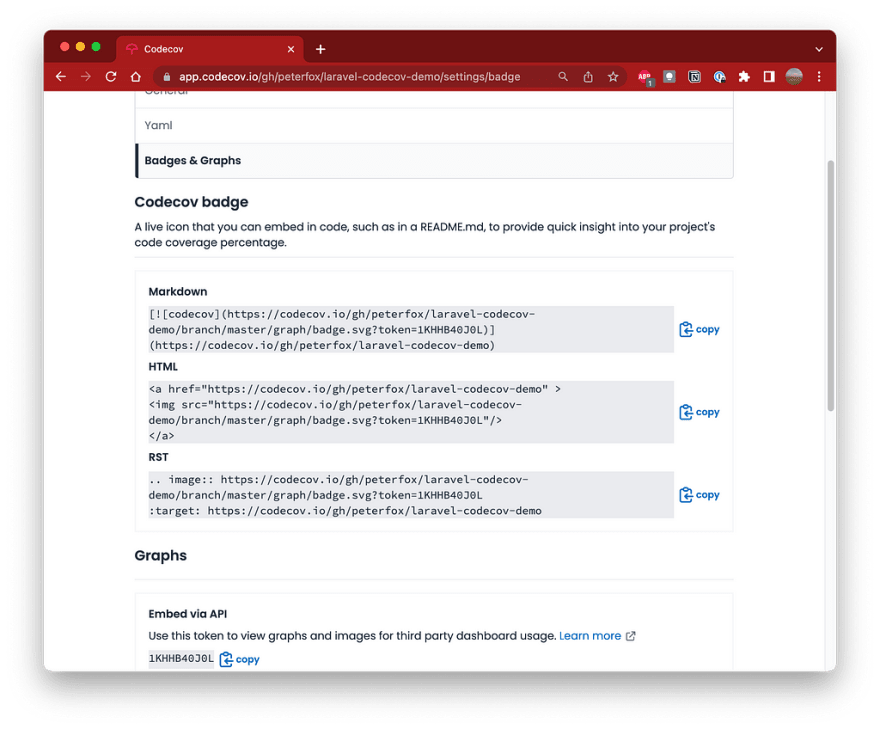This screenshot has height=729, width=880.
Task: Copy the RST badge snippet
Action: (x=699, y=495)
